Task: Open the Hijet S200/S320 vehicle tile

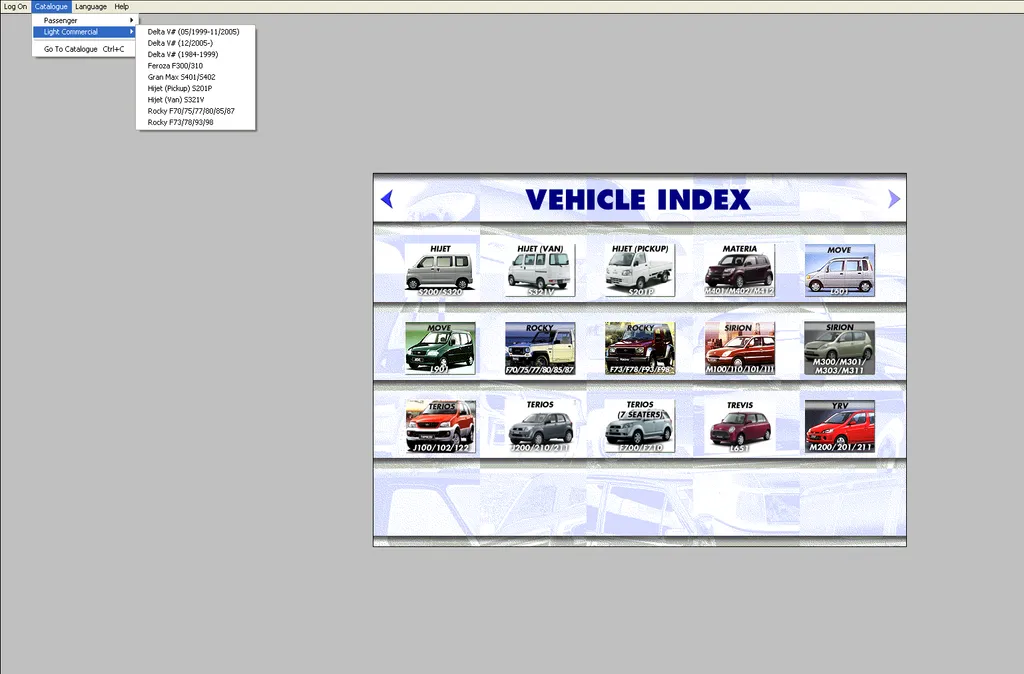Action: (x=440, y=270)
